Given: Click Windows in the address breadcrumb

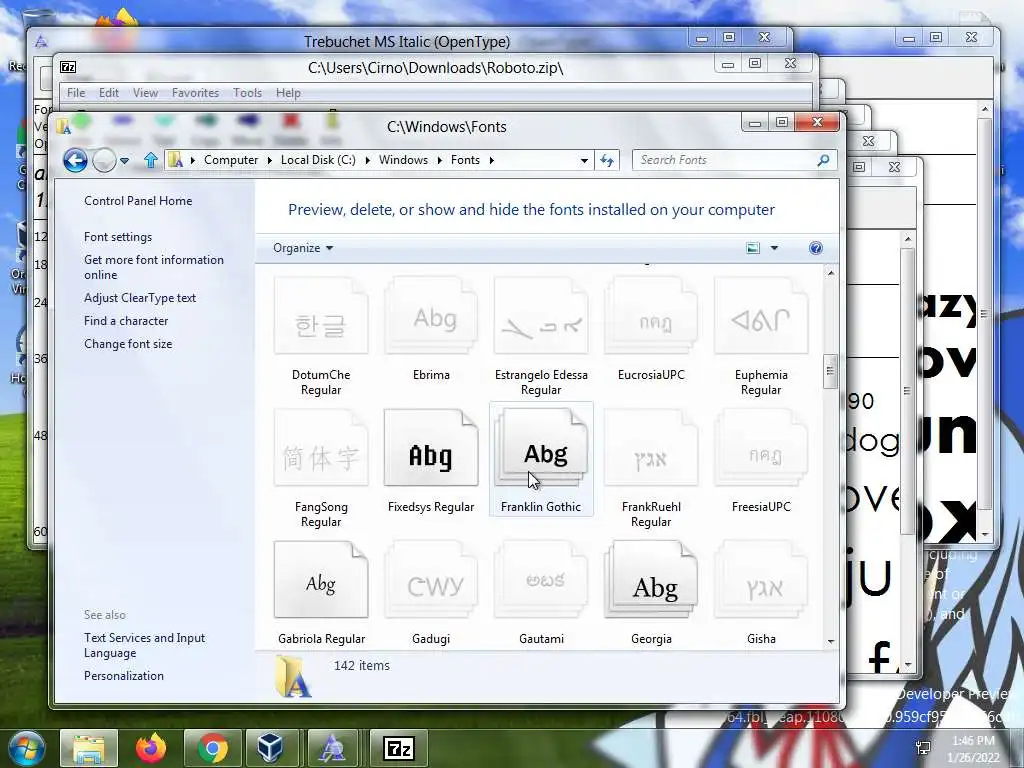Looking at the screenshot, I should click(403, 160).
